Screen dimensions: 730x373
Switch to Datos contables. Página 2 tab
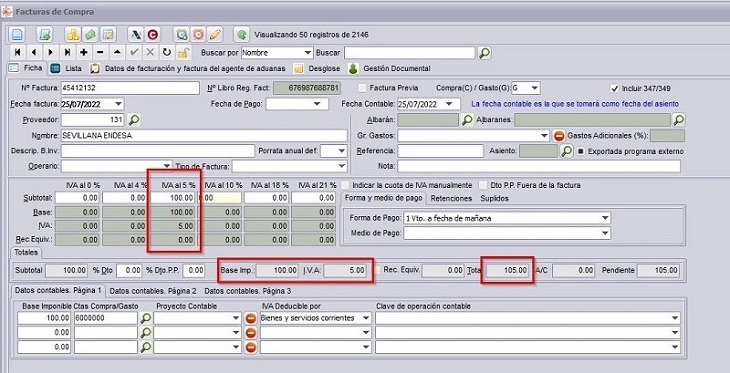coord(153,291)
